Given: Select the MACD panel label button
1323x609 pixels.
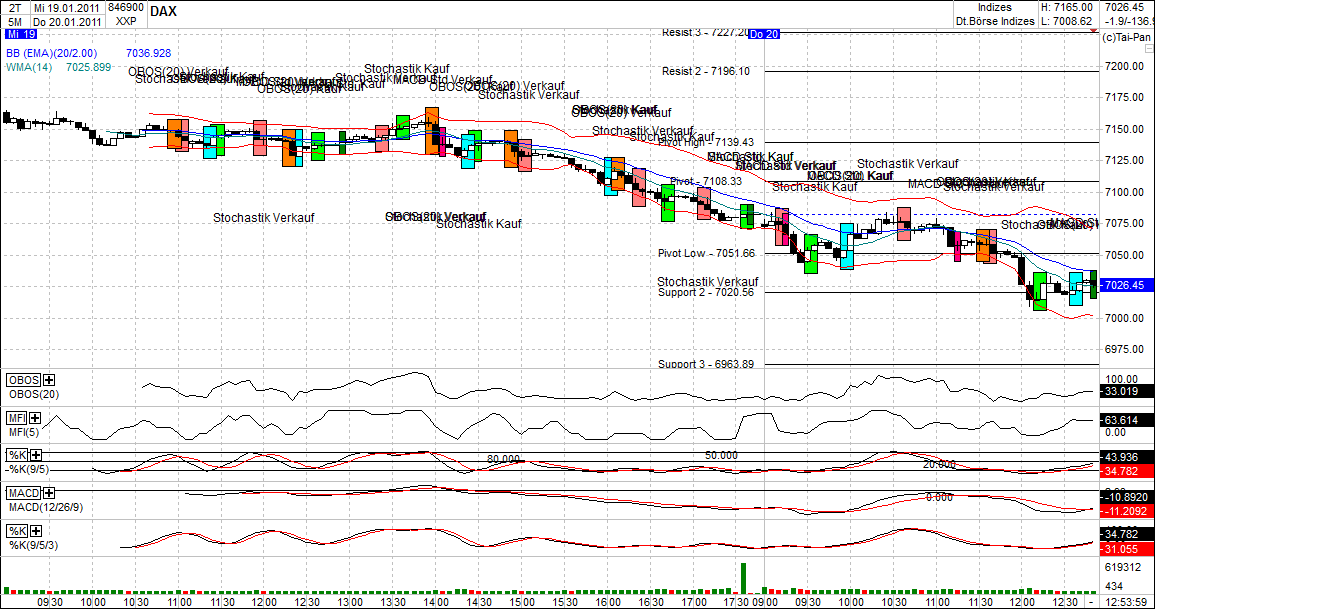Looking at the screenshot, I should 23,492.
